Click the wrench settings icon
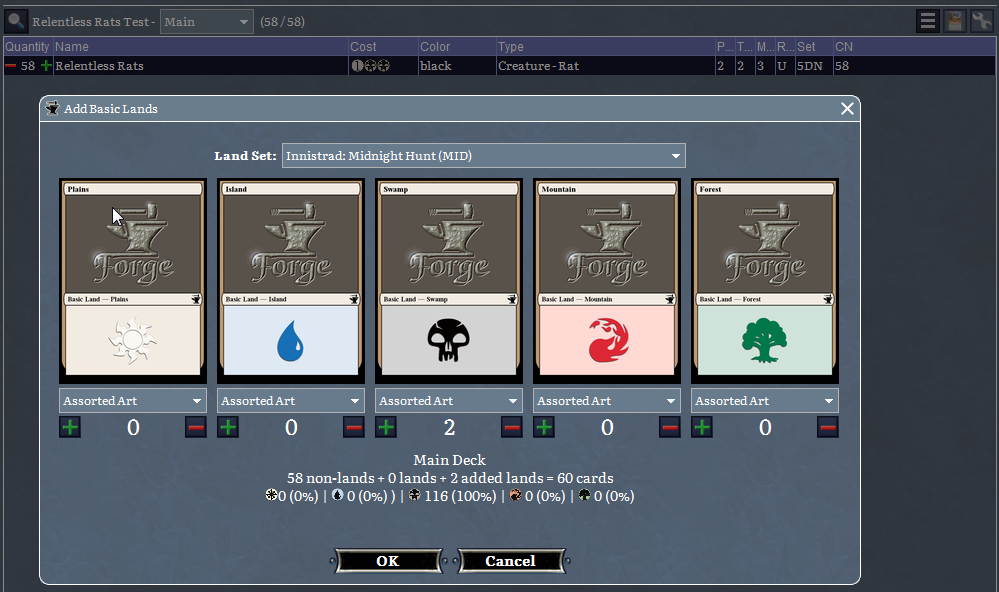Viewport: 999px width, 592px height. click(981, 21)
